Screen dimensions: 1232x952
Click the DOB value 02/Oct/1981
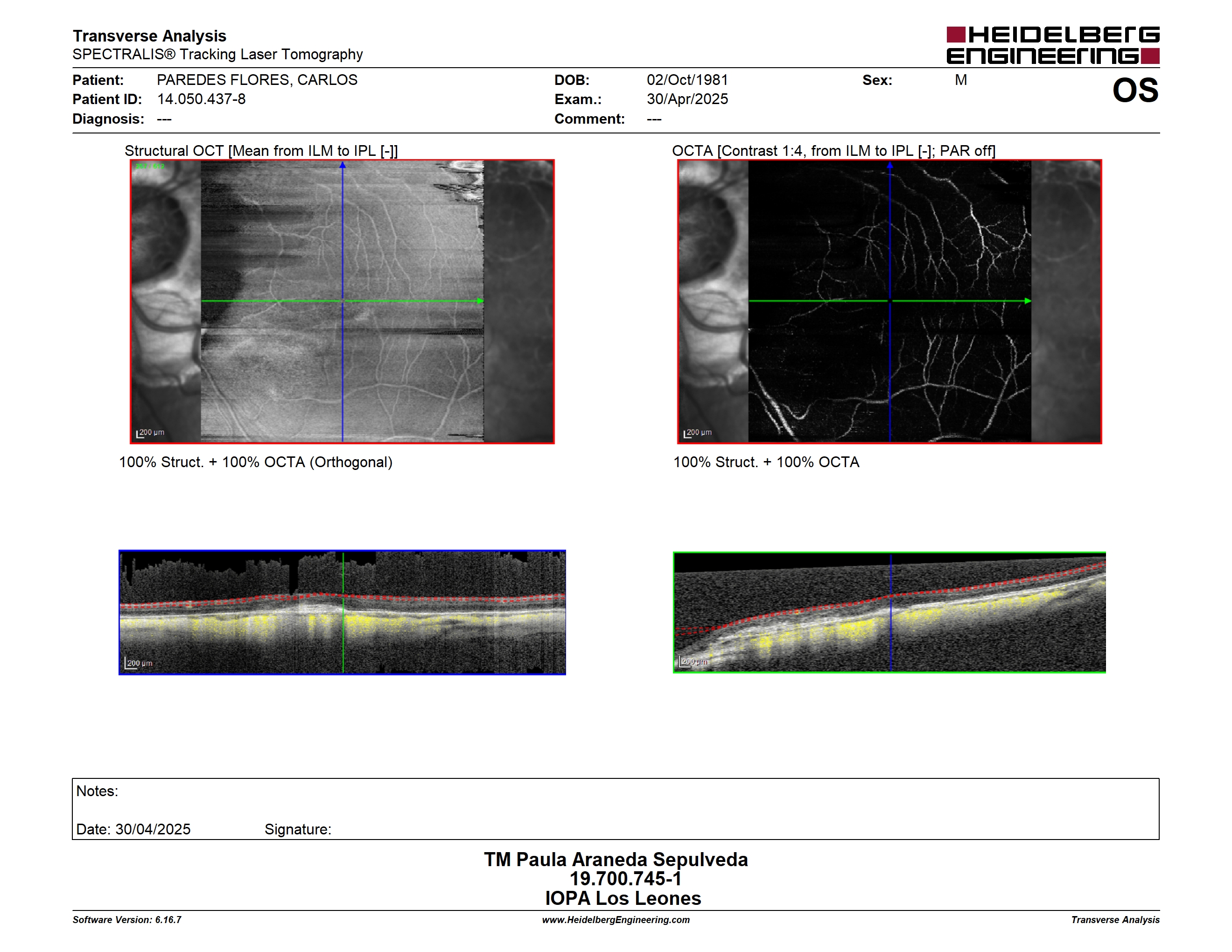click(x=687, y=80)
